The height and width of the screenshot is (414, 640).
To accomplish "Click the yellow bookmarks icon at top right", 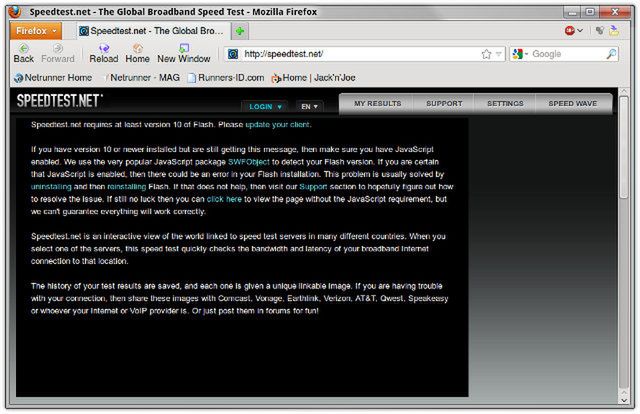I will pos(614,31).
